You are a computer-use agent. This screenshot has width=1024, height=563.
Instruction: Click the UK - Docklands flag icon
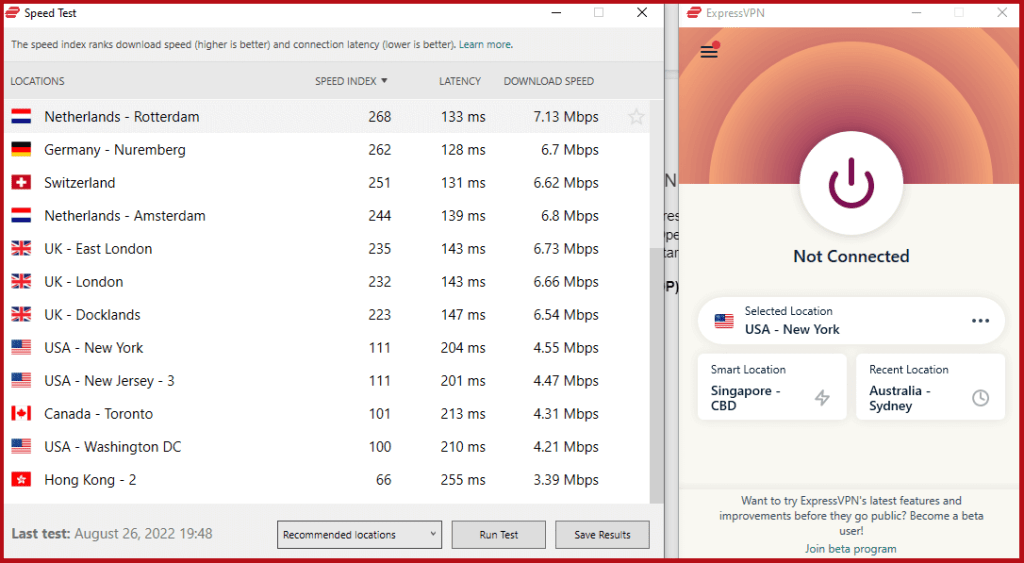tap(22, 315)
